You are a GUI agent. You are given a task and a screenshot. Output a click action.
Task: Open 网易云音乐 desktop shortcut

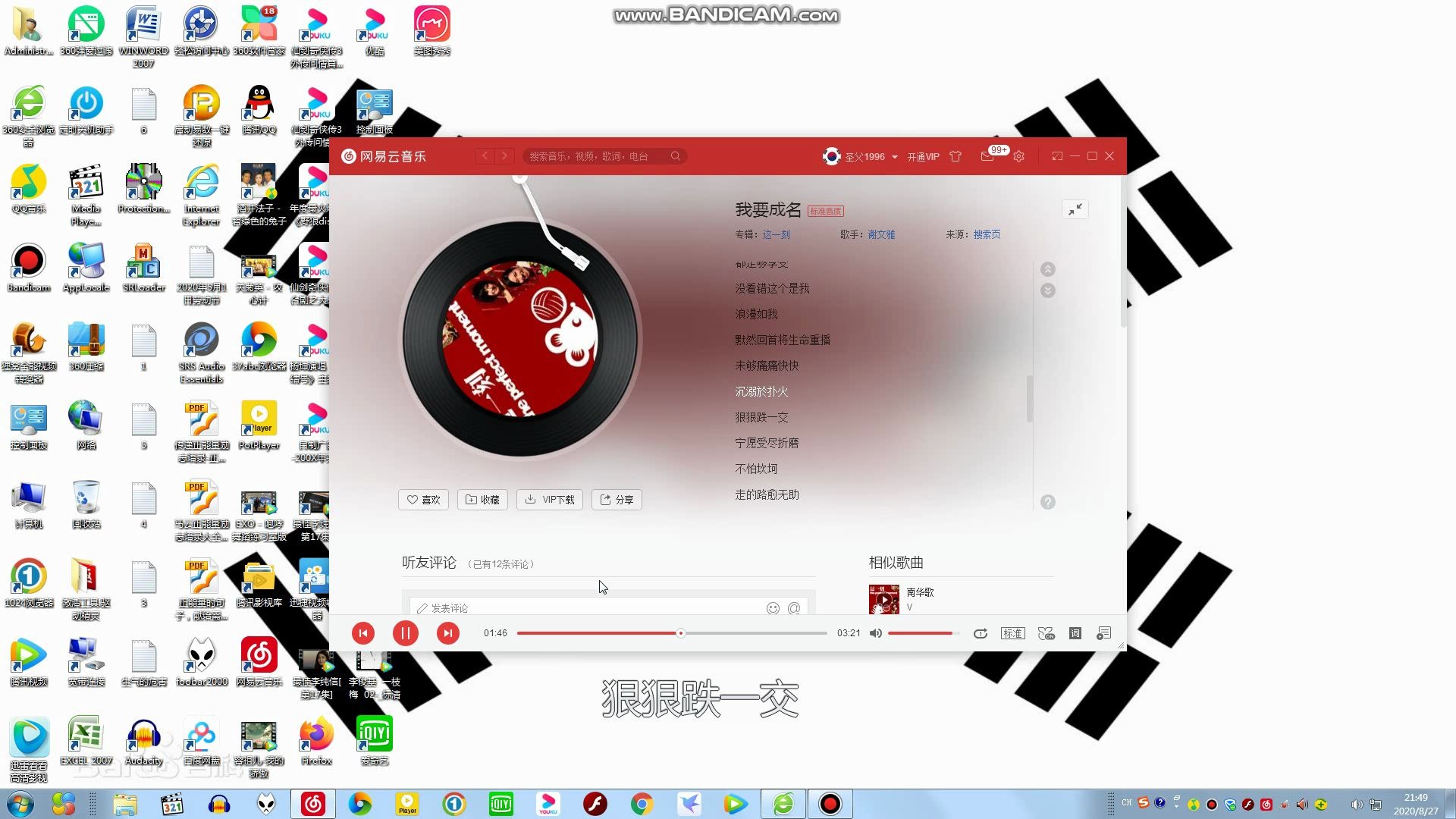[x=259, y=662]
